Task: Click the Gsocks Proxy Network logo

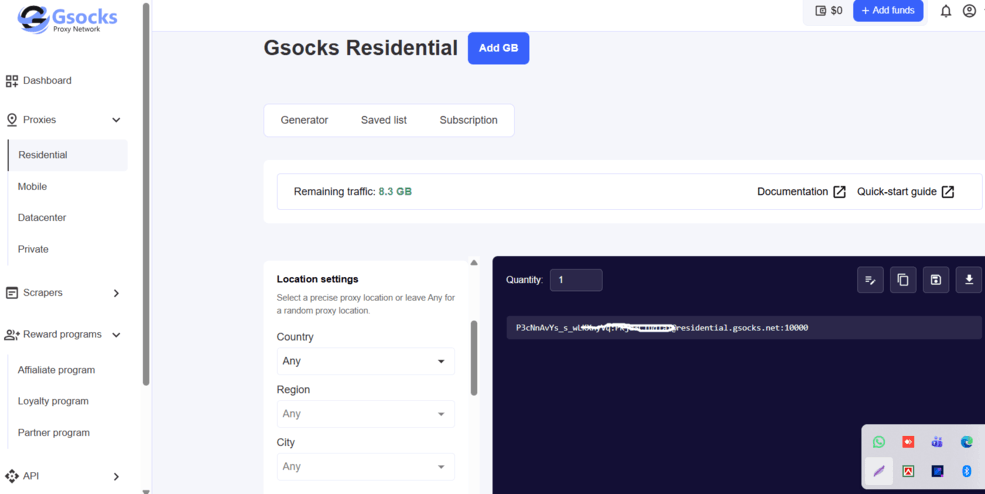Action: click(x=67, y=19)
